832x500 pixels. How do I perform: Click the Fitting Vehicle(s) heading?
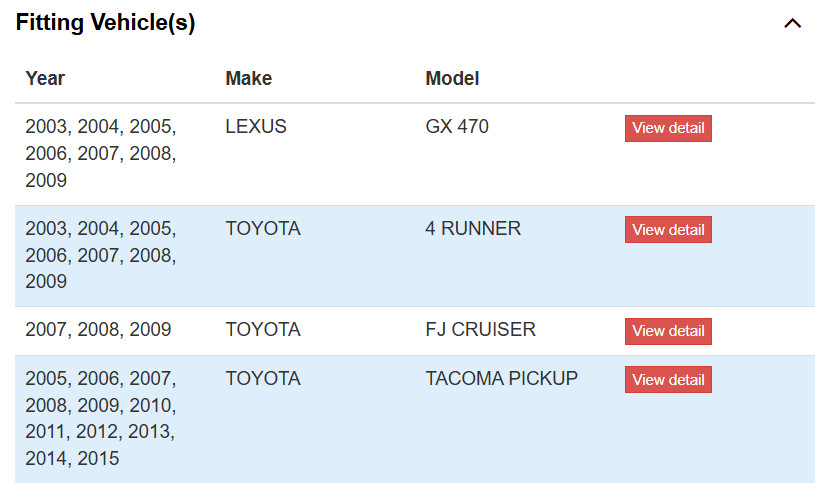click(x=105, y=23)
